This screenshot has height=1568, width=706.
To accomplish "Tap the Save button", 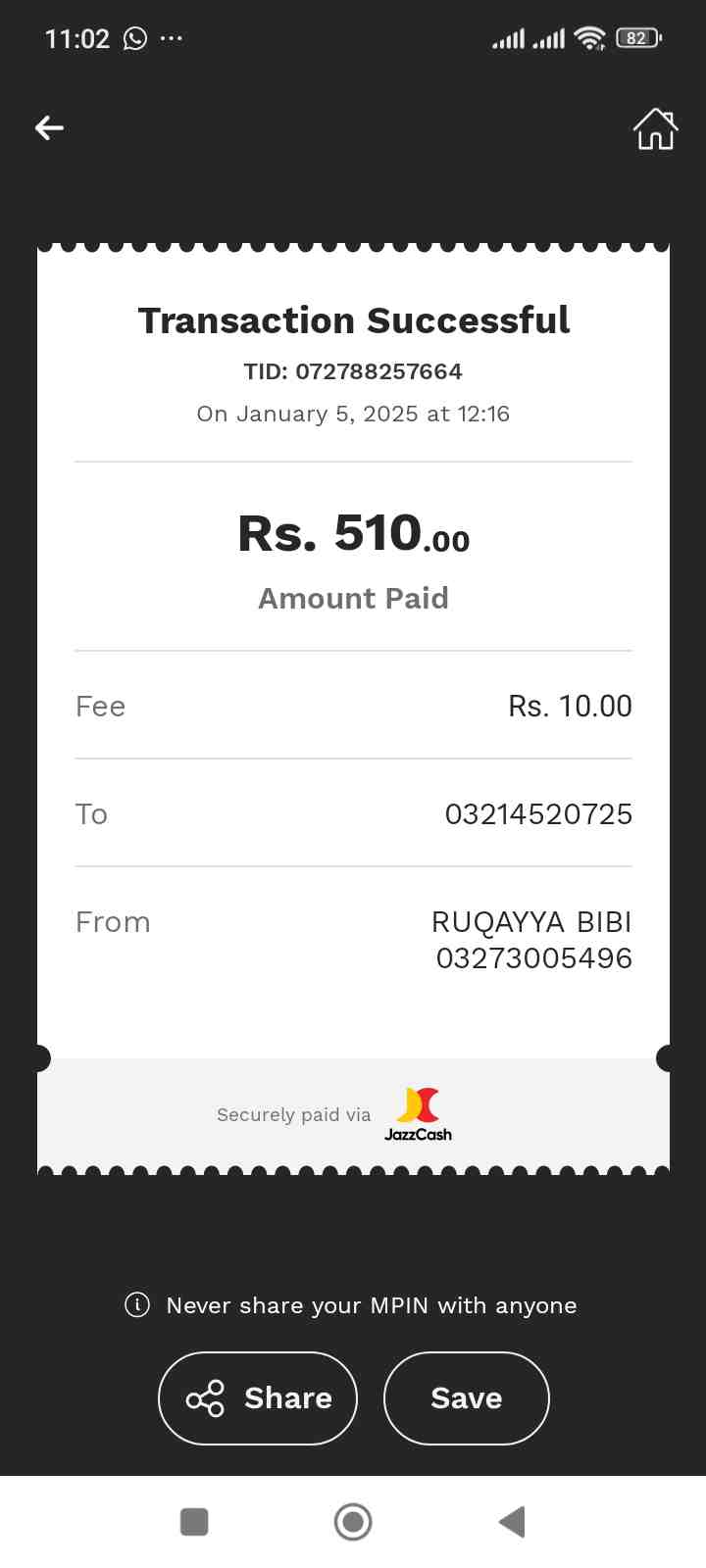I will (466, 1398).
